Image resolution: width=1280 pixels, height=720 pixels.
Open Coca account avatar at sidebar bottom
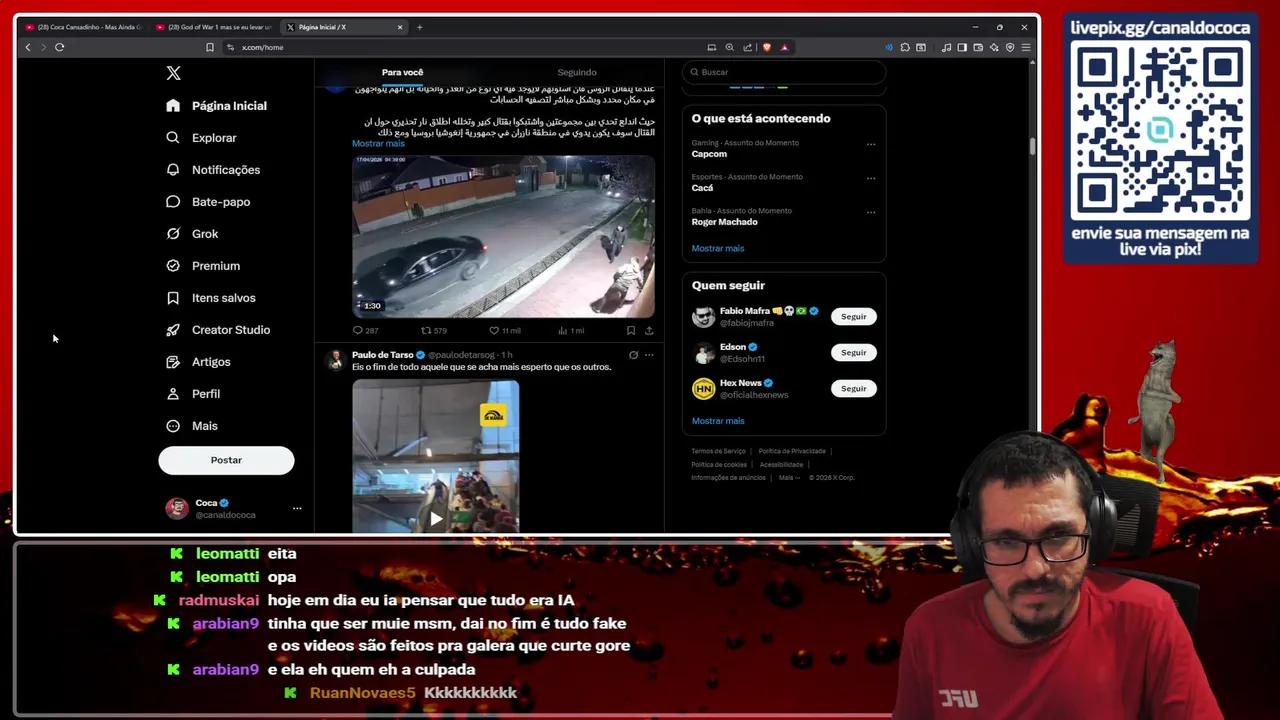[177, 509]
